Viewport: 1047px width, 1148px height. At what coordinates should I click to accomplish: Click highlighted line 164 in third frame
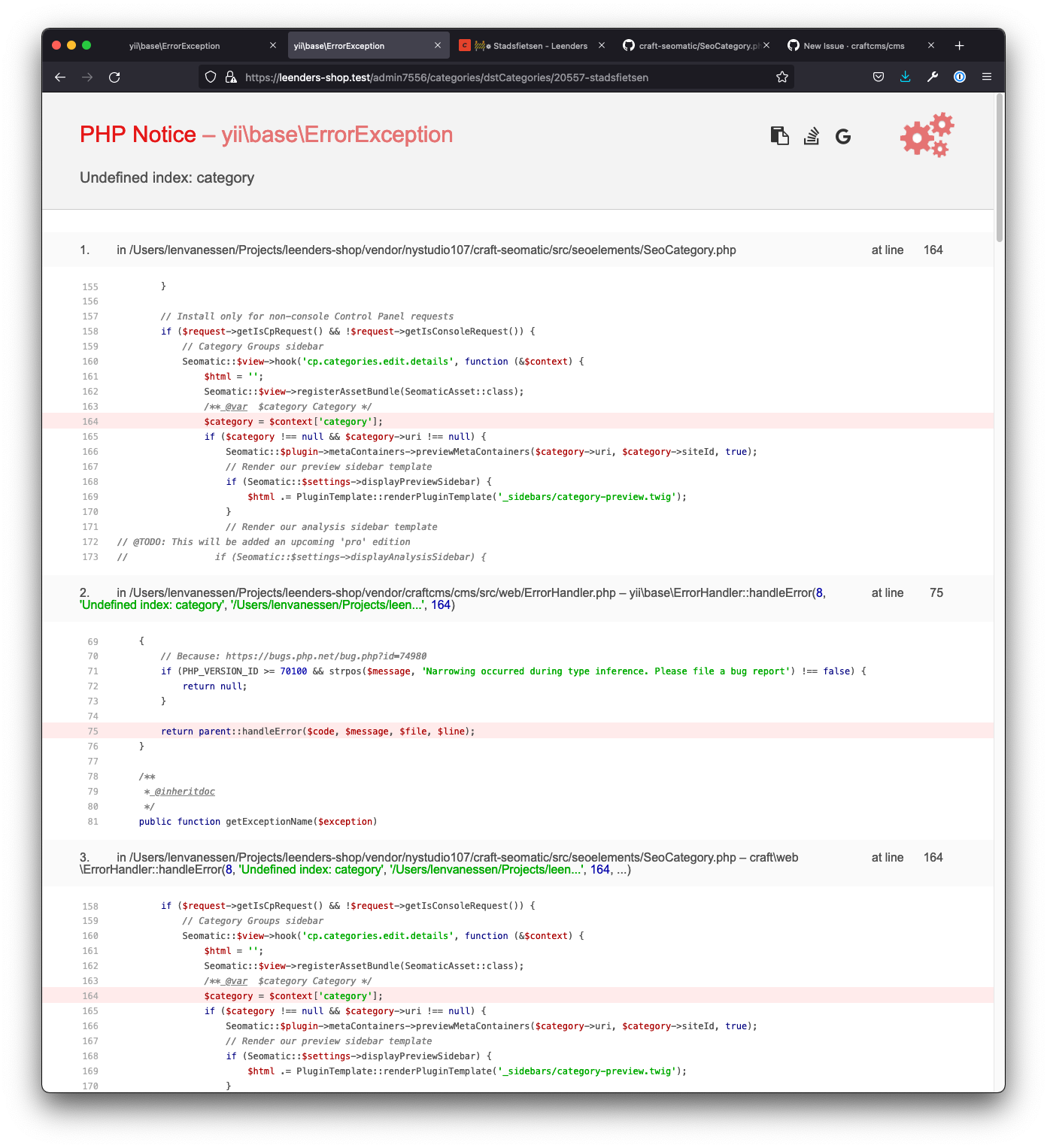pos(517,996)
